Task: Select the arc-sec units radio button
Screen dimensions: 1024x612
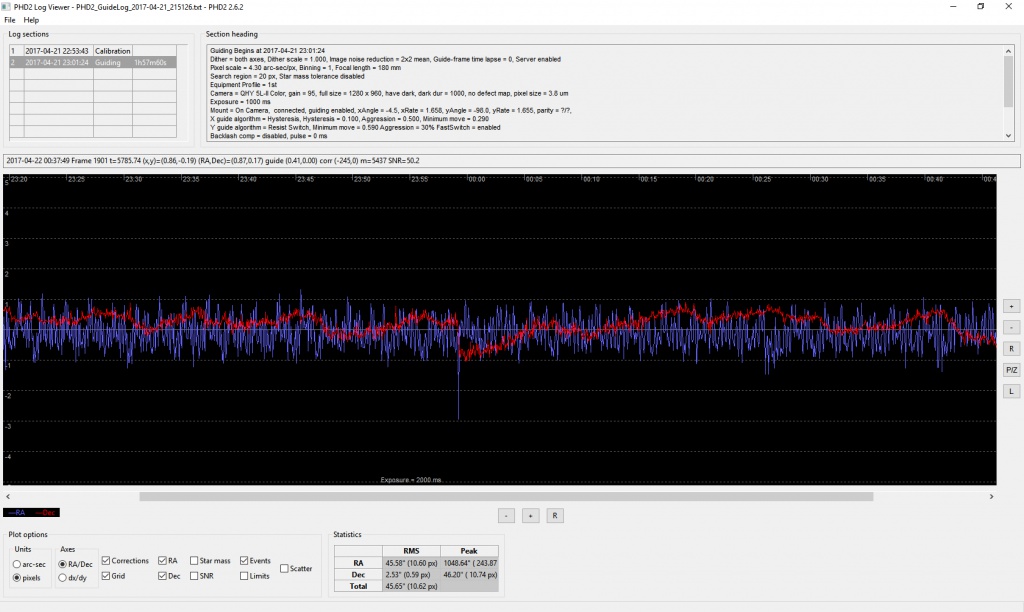Action: click(17, 564)
